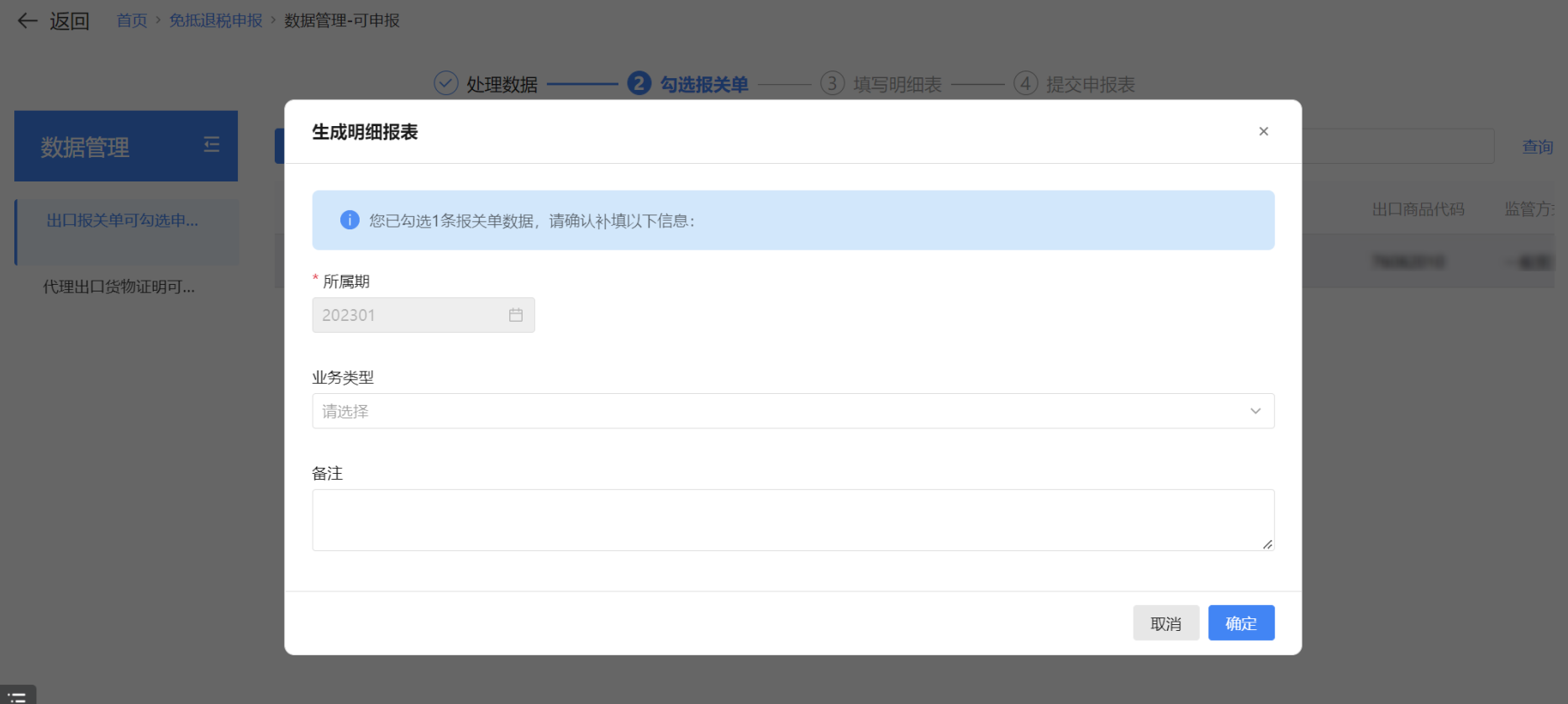
Task: Expand 业务类型 list using chevron arrow
Action: pyautogui.click(x=1255, y=411)
